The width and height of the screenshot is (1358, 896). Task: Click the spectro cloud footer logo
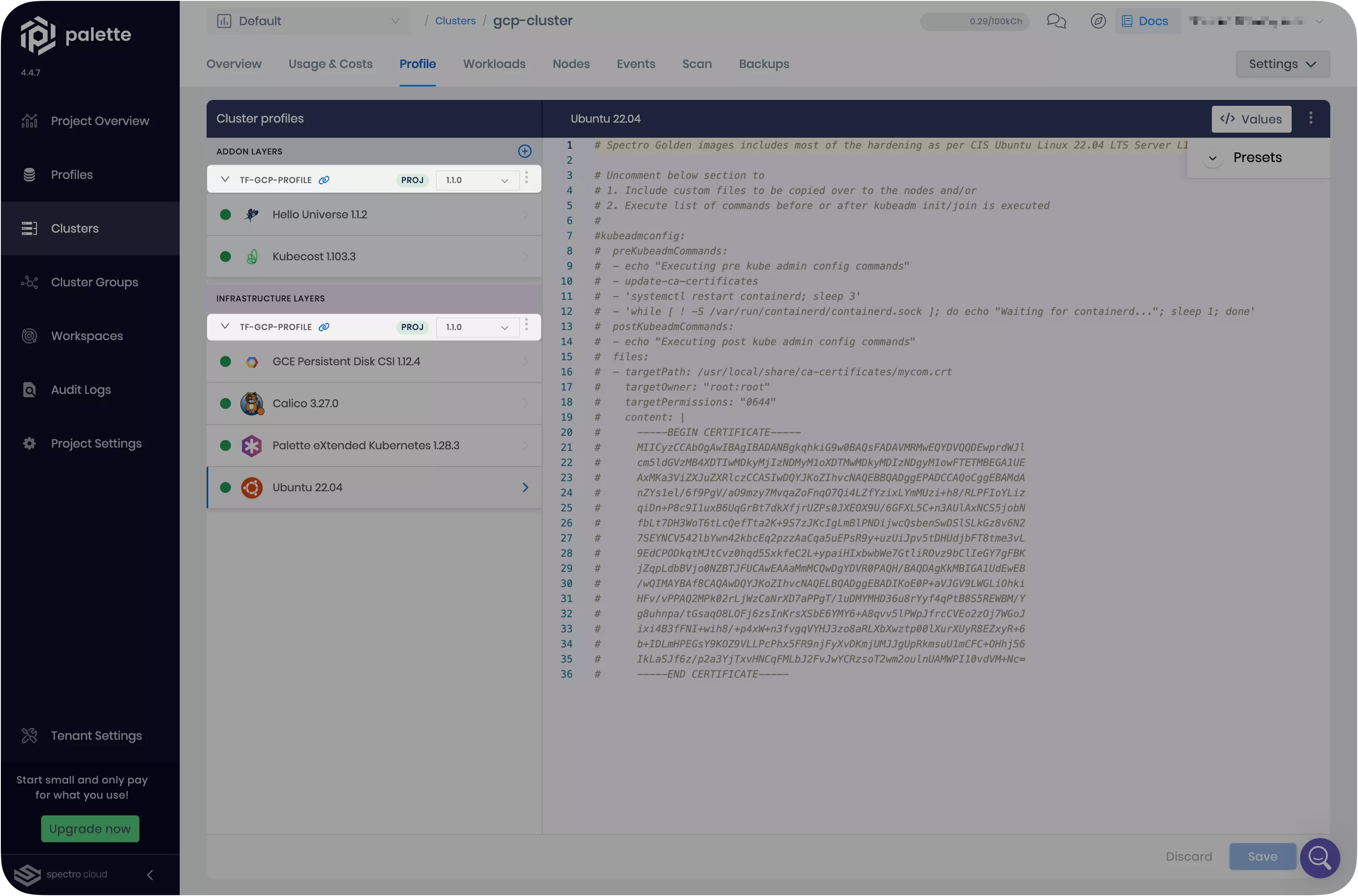point(60,874)
